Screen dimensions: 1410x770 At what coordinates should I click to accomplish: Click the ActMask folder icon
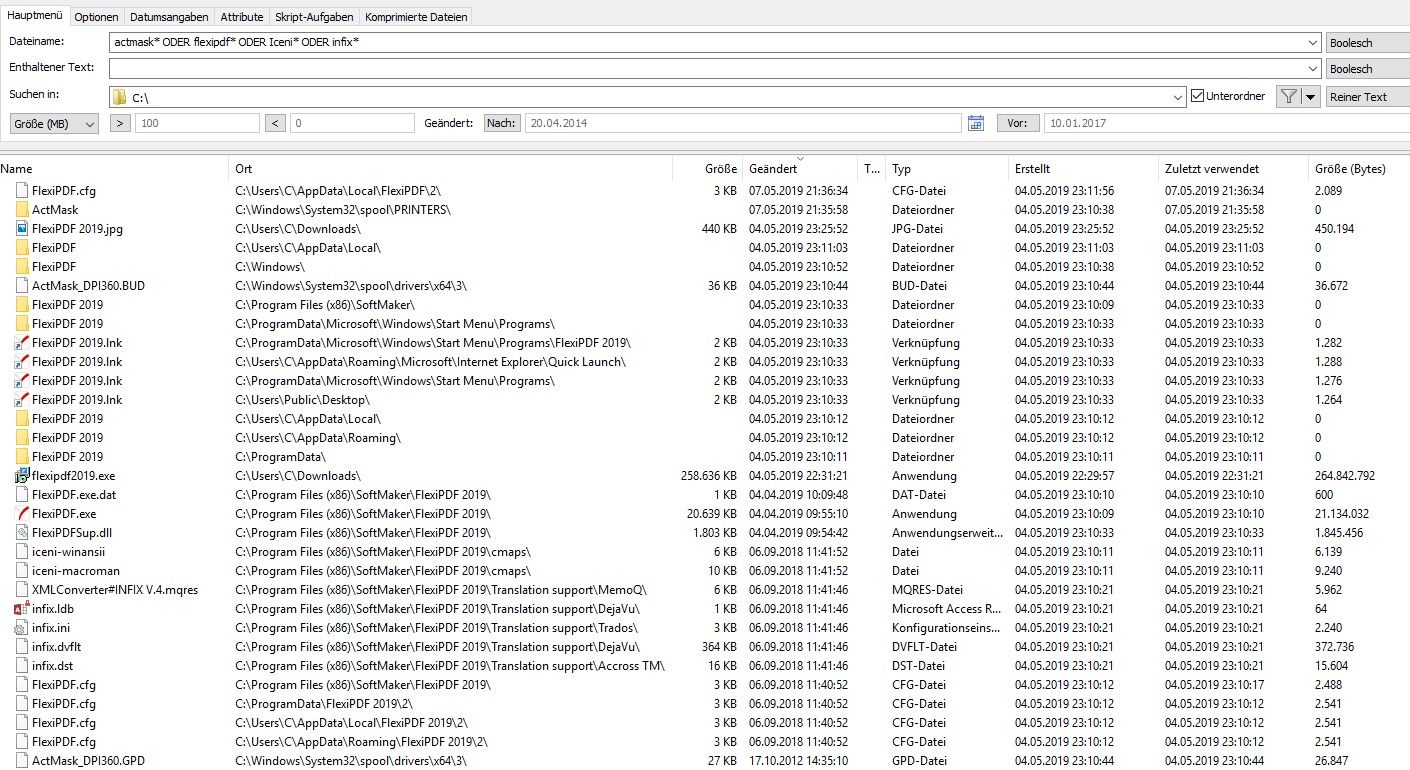click(22, 210)
